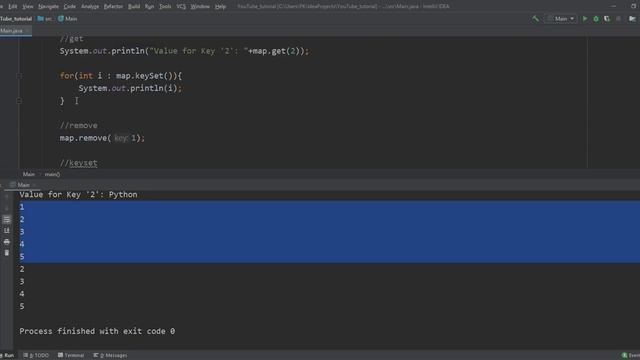Toggle soft-wrap icon in Run panel sidebar
640x360 pixels.
click(x=7, y=220)
